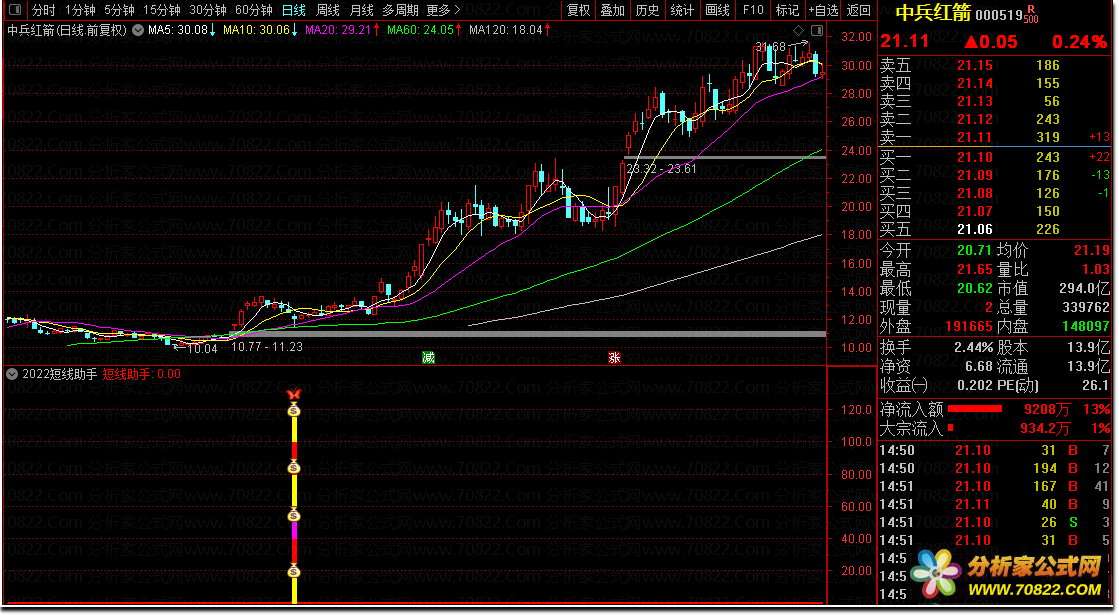
Task: Click the 10.04 low price label
Action: pyautogui.click(x=202, y=348)
